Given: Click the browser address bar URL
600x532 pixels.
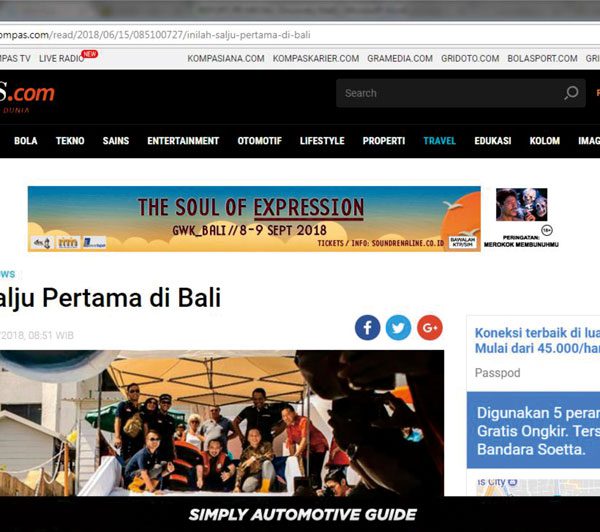Looking at the screenshot, I should 155,35.
